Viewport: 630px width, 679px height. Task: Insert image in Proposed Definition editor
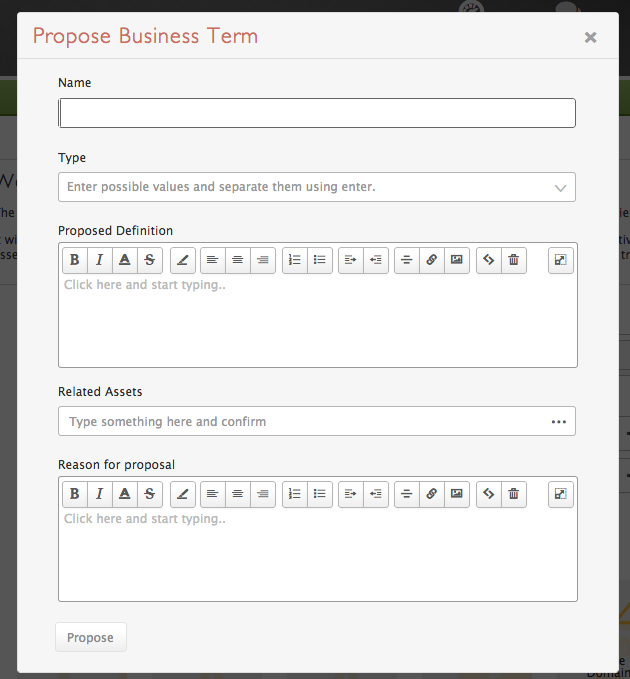pyautogui.click(x=457, y=260)
